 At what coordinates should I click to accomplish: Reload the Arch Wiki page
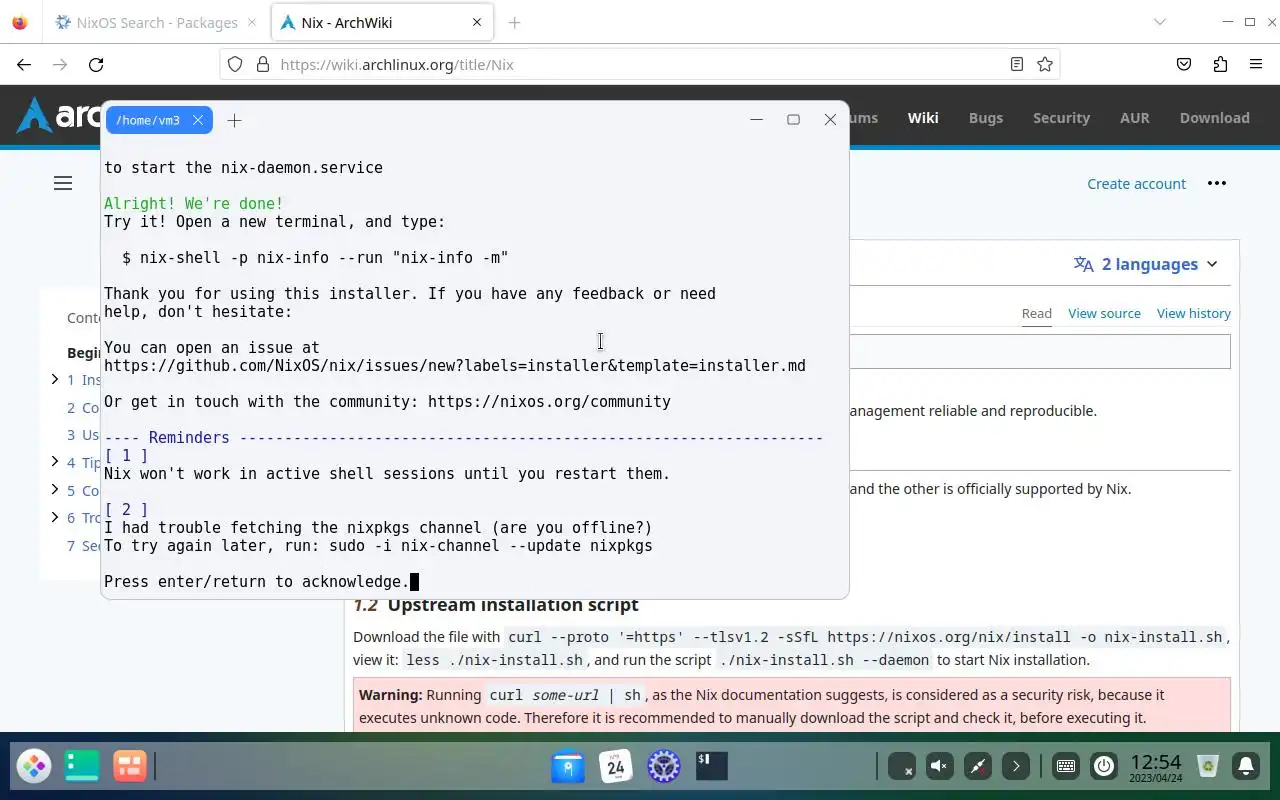tap(96, 64)
